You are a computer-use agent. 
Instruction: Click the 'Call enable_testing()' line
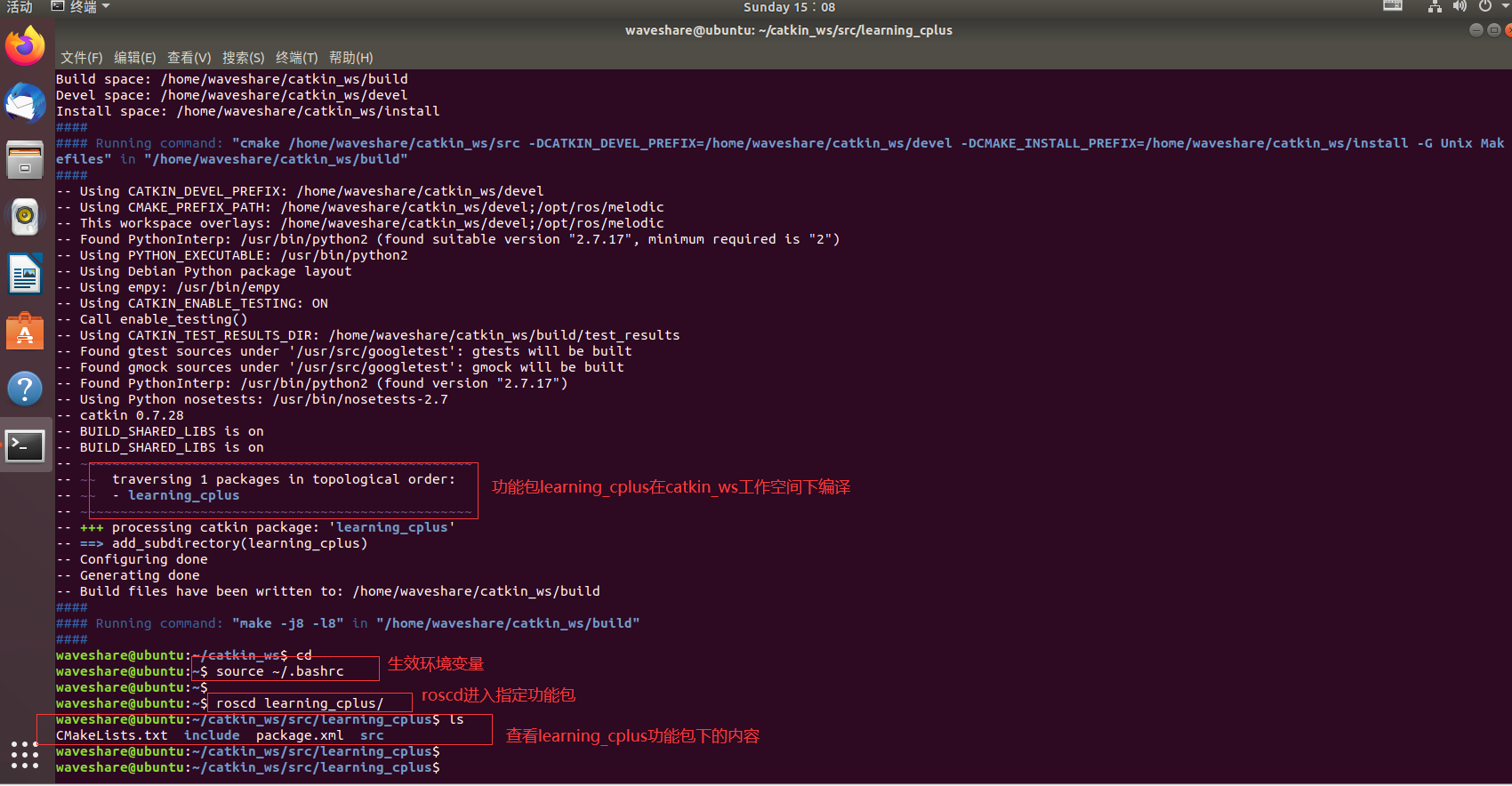click(152, 319)
